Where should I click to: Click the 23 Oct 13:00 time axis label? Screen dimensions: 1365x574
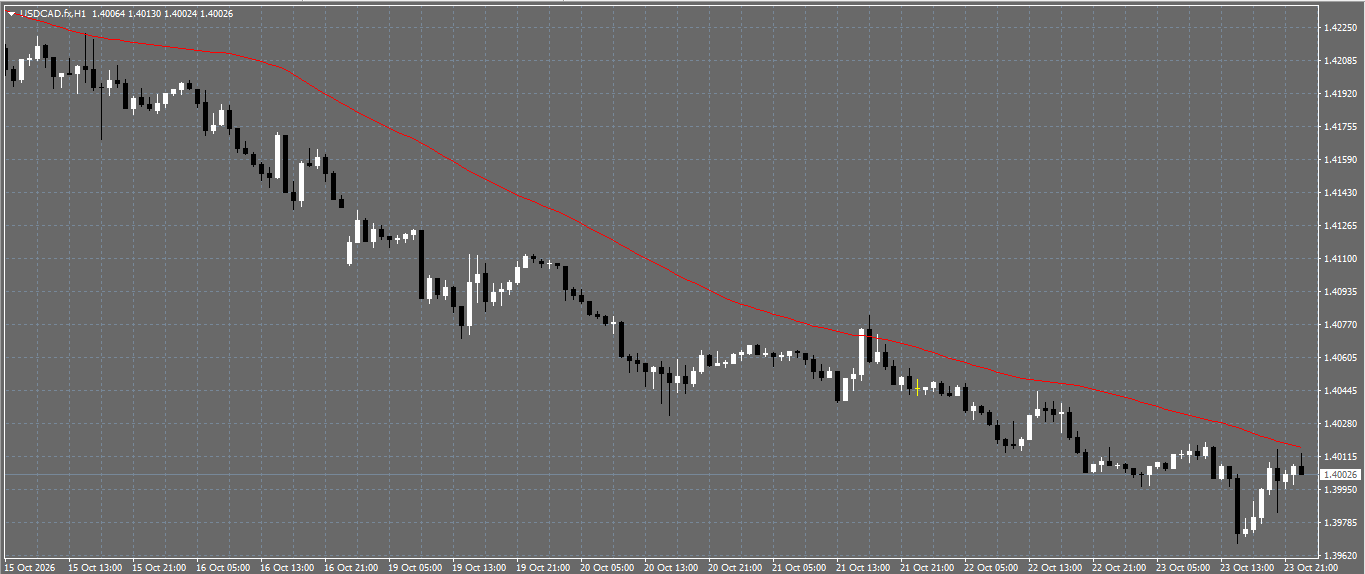(x=1247, y=567)
